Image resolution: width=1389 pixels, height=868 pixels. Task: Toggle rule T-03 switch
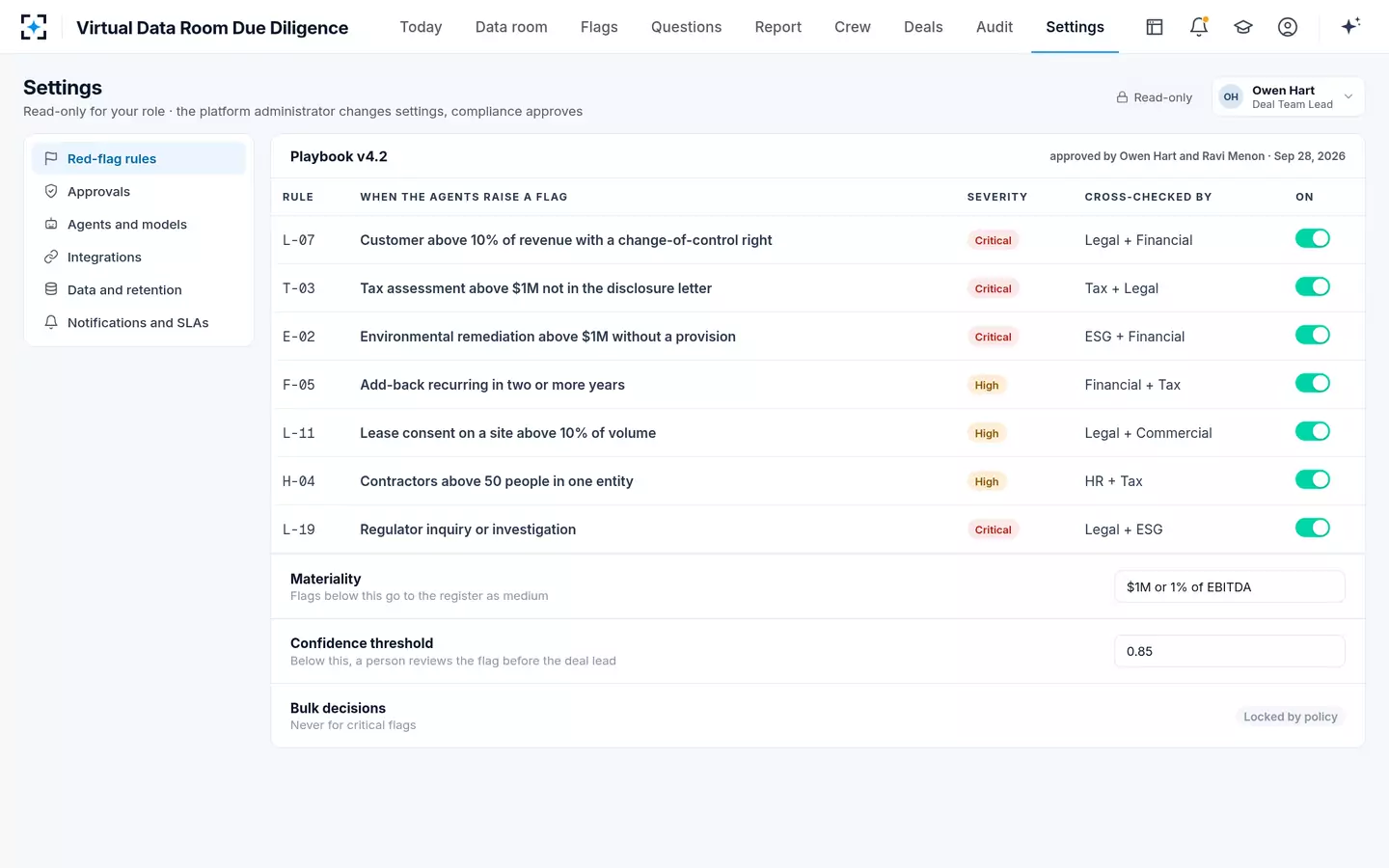tap(1312, 286)
